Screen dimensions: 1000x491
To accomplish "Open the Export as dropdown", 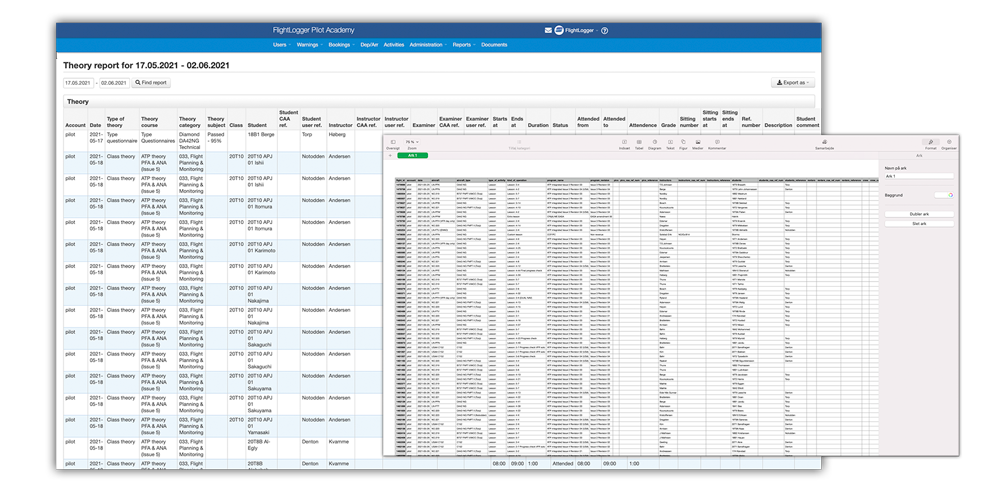I will pos(794,83).
